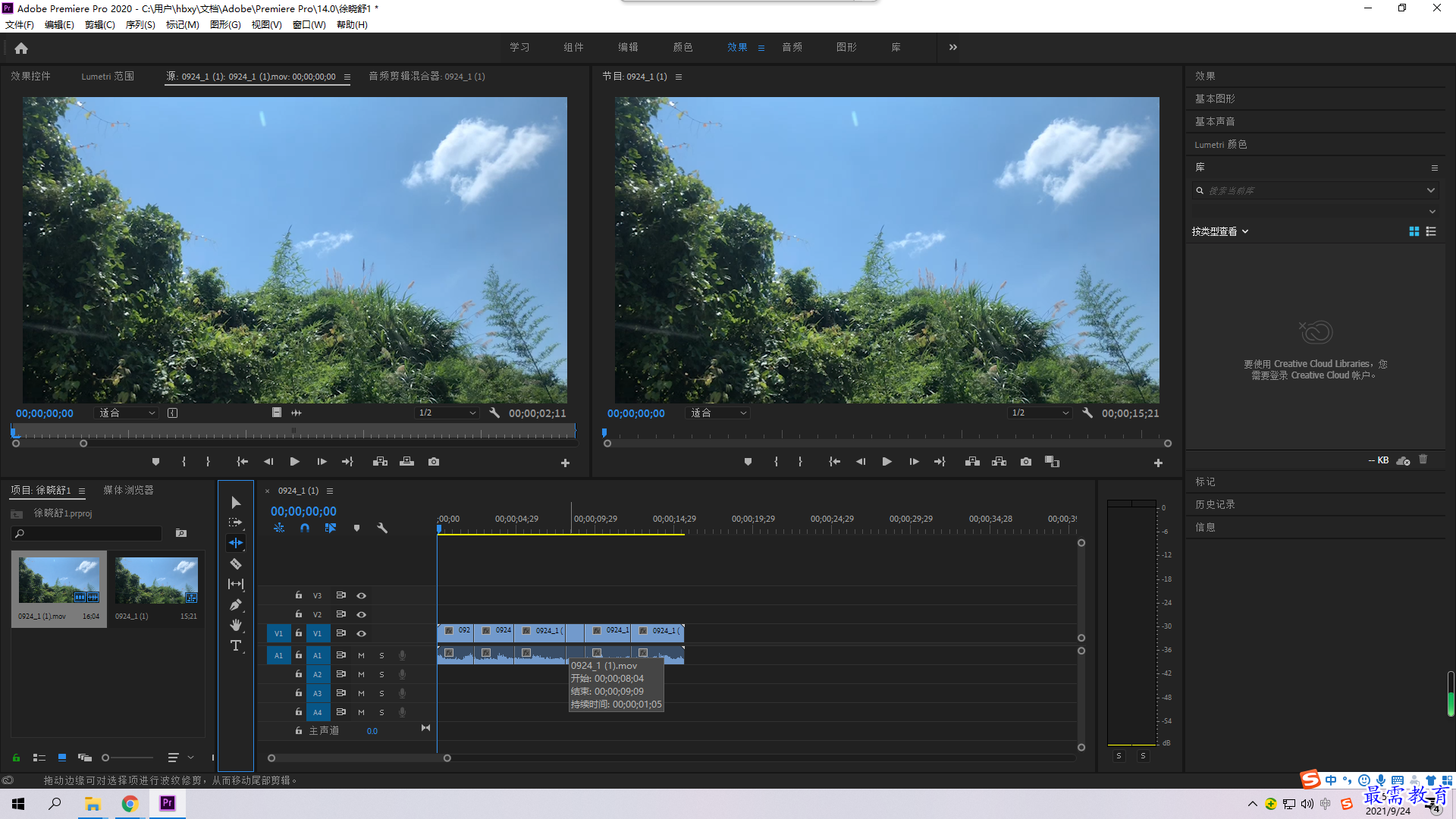
Task: Toggle V2 track output eye
Action: coord(362,614)
